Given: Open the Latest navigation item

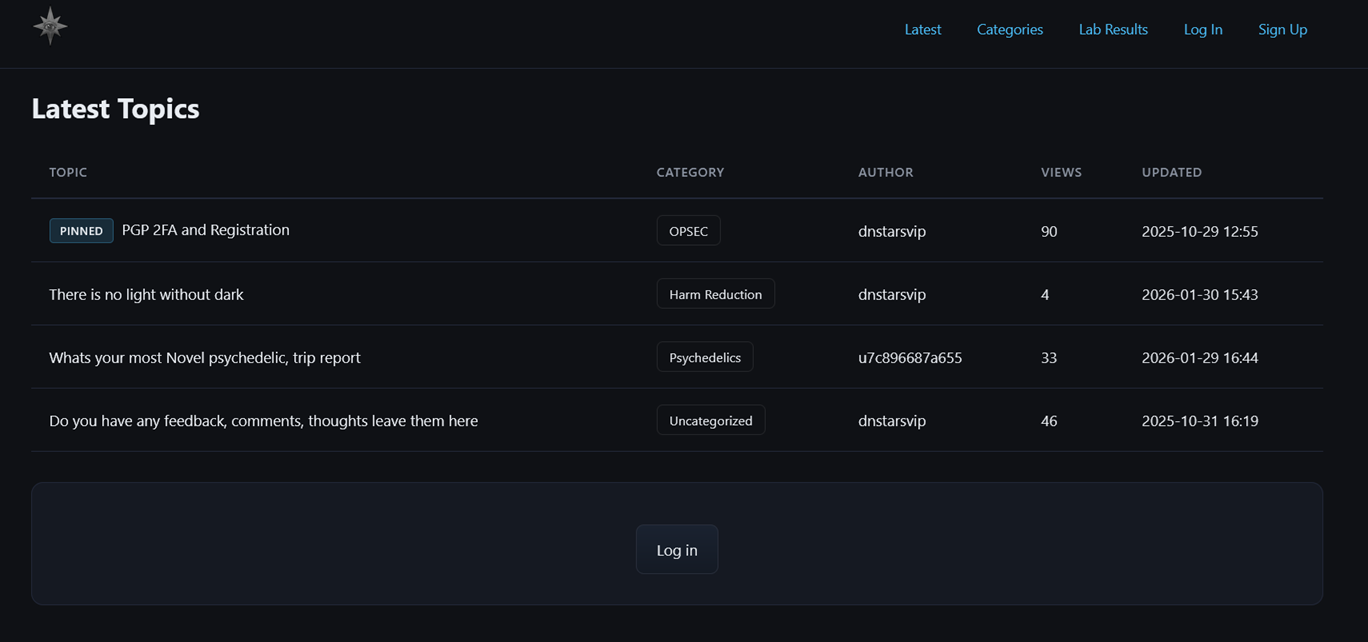Looking at the screenshot, I should (x=922, y=29).
